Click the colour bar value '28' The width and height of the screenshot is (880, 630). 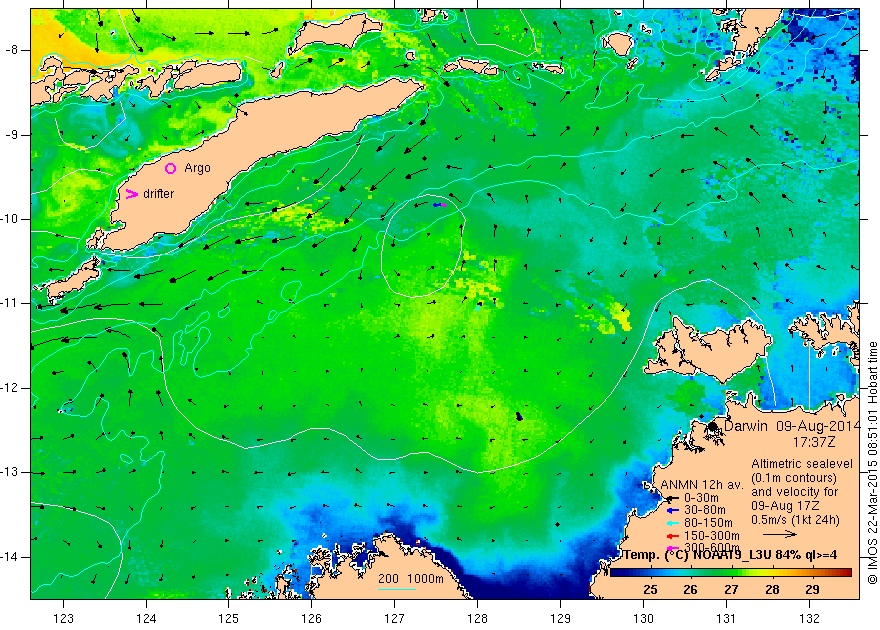point(772,590)
